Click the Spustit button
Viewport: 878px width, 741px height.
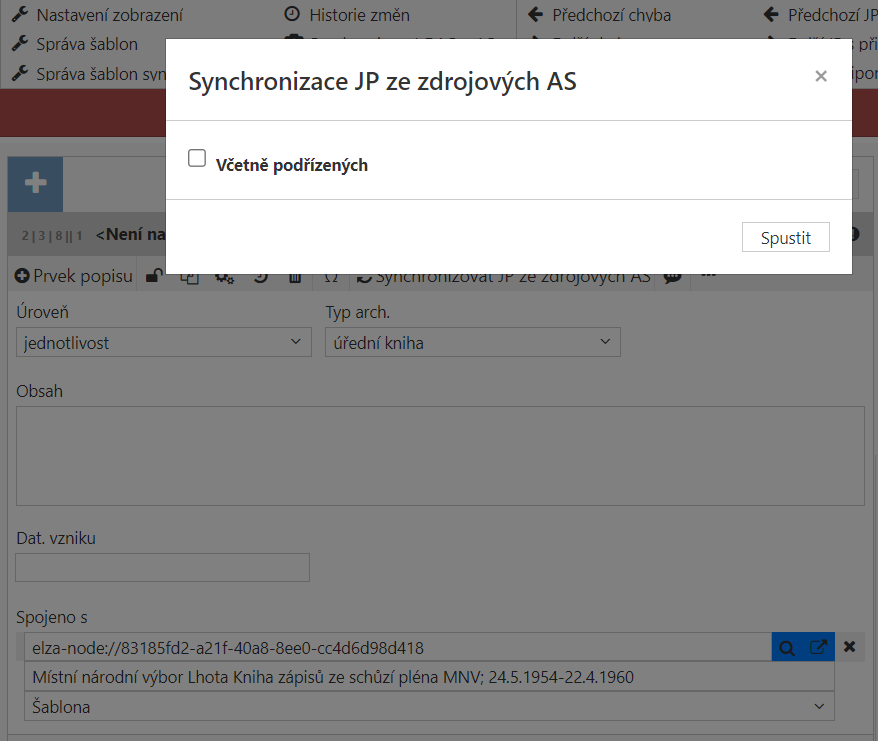[785, 237]
